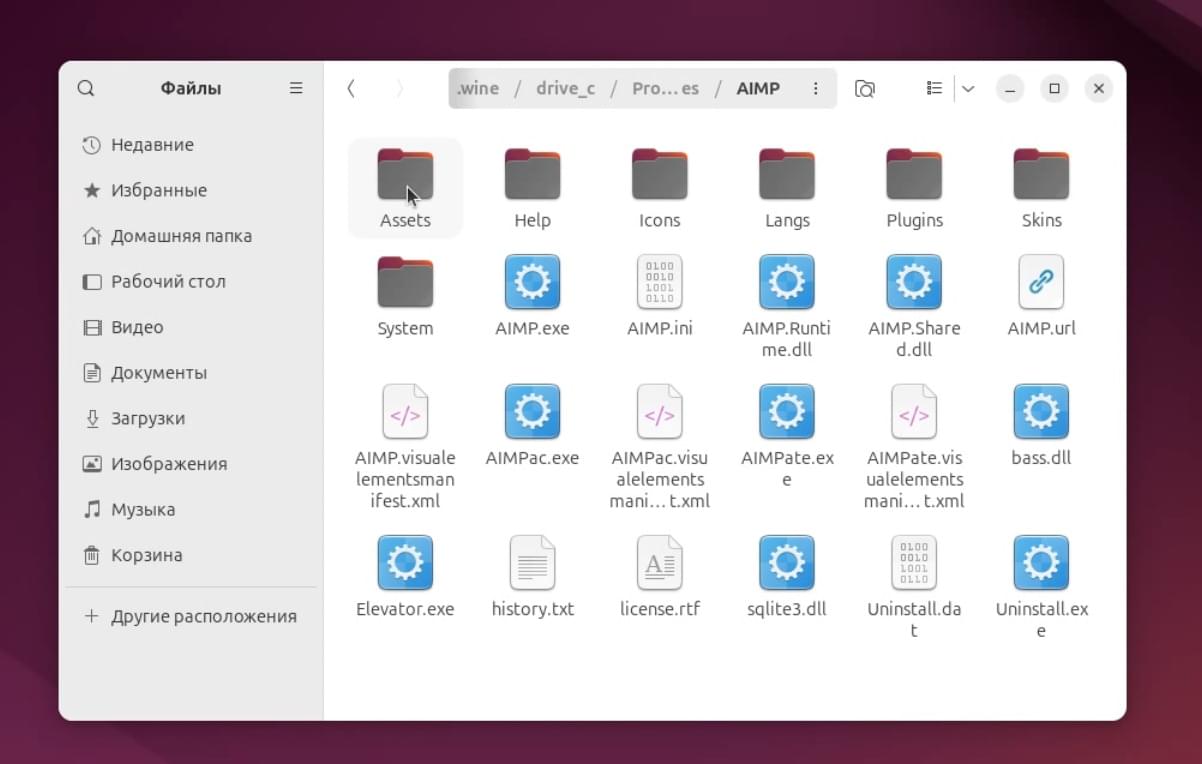The width and height of the screenshot is (1202, 764).
Task: Open the Files main hamburger menu
Action: (x=296, y=88)
